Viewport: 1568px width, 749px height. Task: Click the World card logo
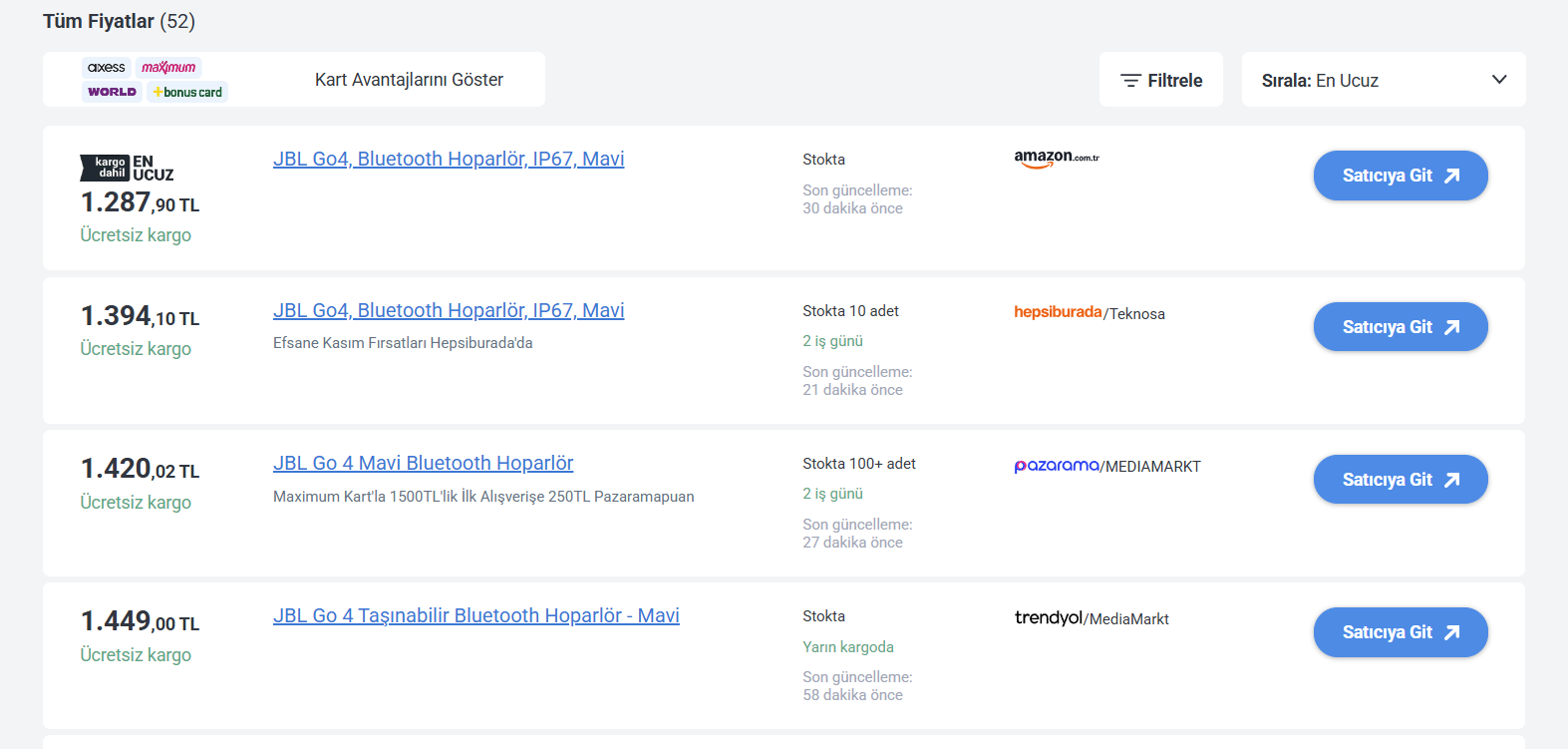point(112,92)
